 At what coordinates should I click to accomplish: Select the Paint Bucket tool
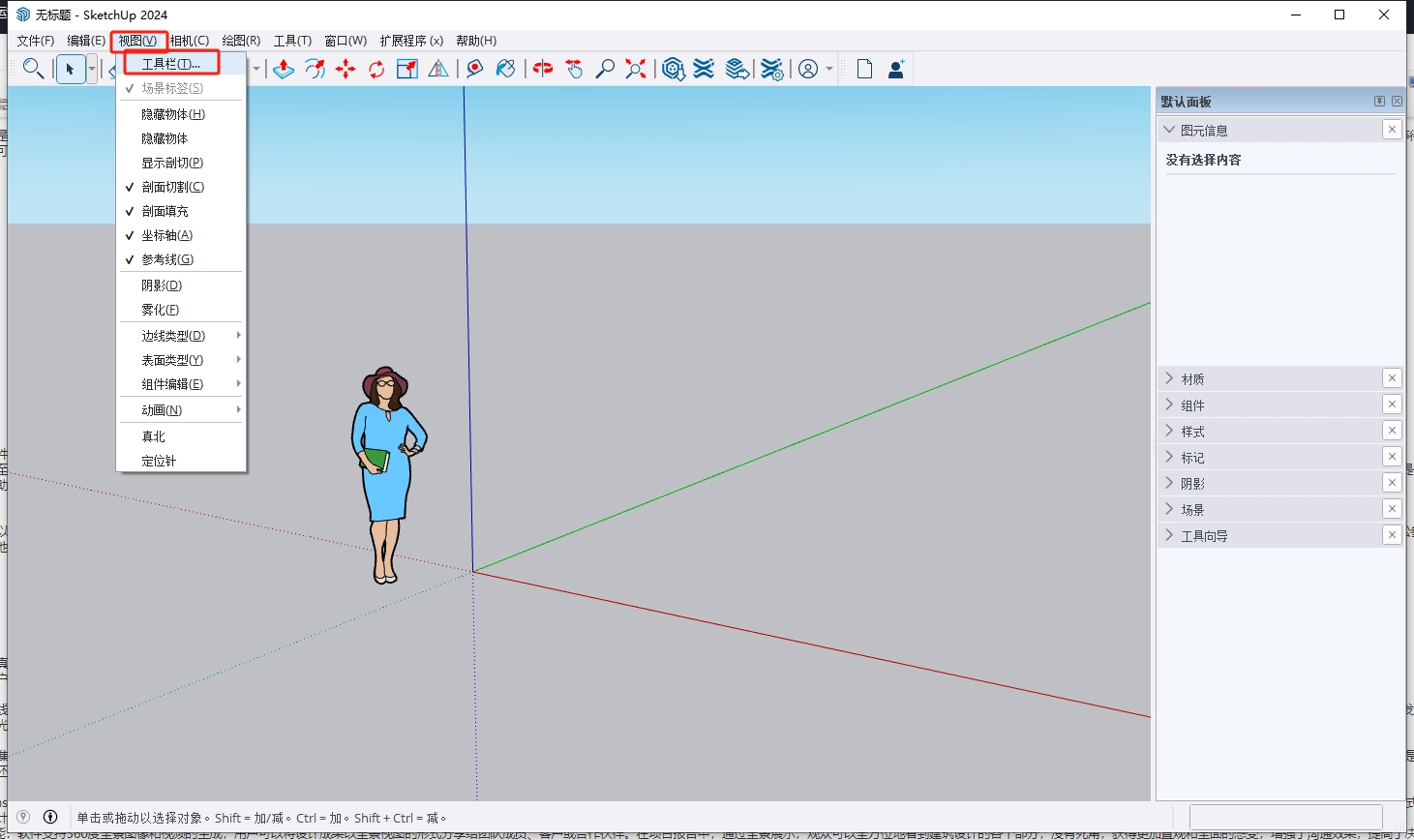click(x=505, y=69)
